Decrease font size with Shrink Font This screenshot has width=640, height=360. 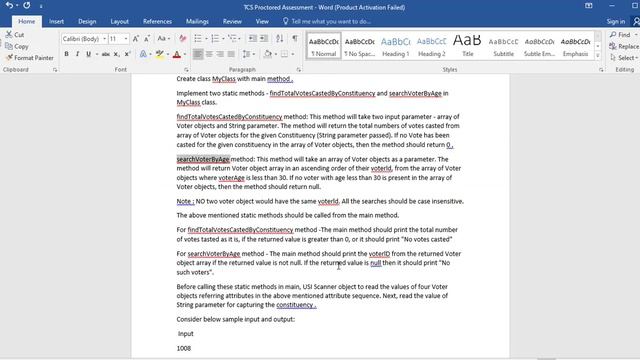tap(147, 39)
